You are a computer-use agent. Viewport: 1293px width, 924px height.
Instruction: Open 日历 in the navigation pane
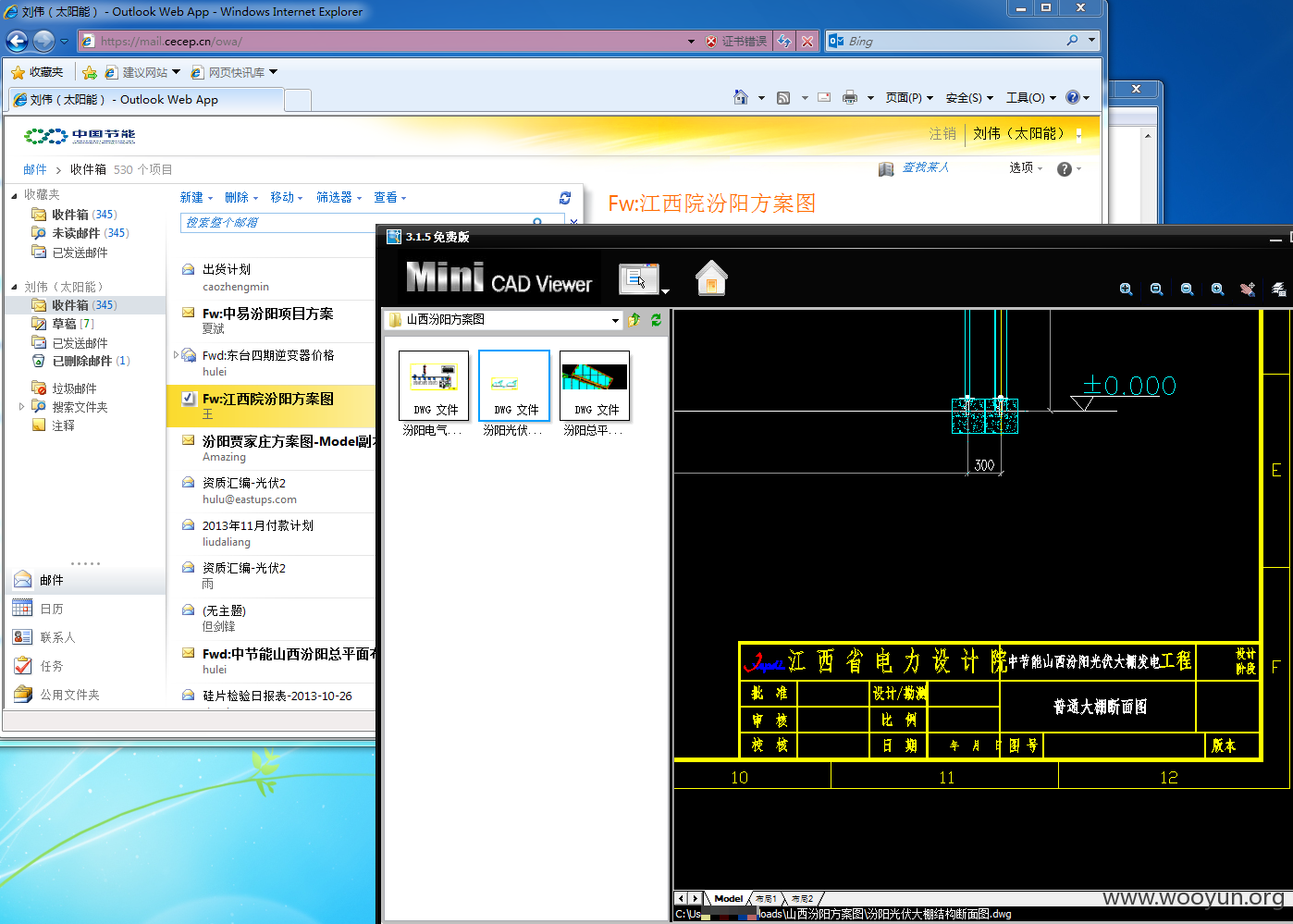click(52, 609)
